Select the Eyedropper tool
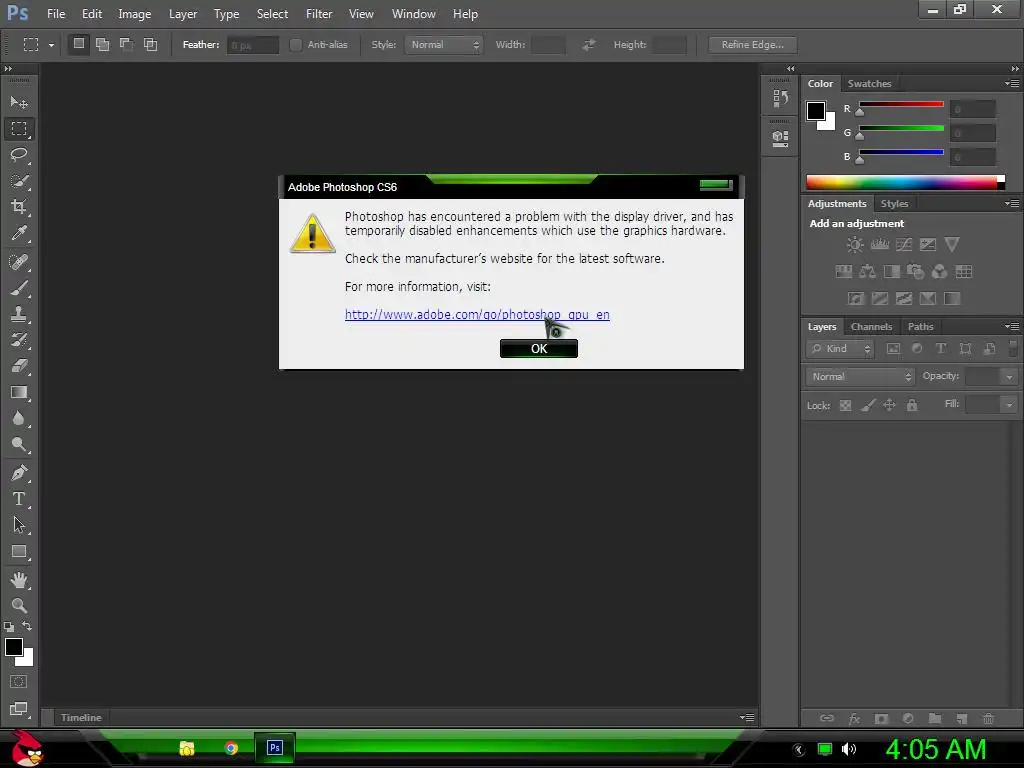Screen dimensions: 1024x768 pos(19,233)
